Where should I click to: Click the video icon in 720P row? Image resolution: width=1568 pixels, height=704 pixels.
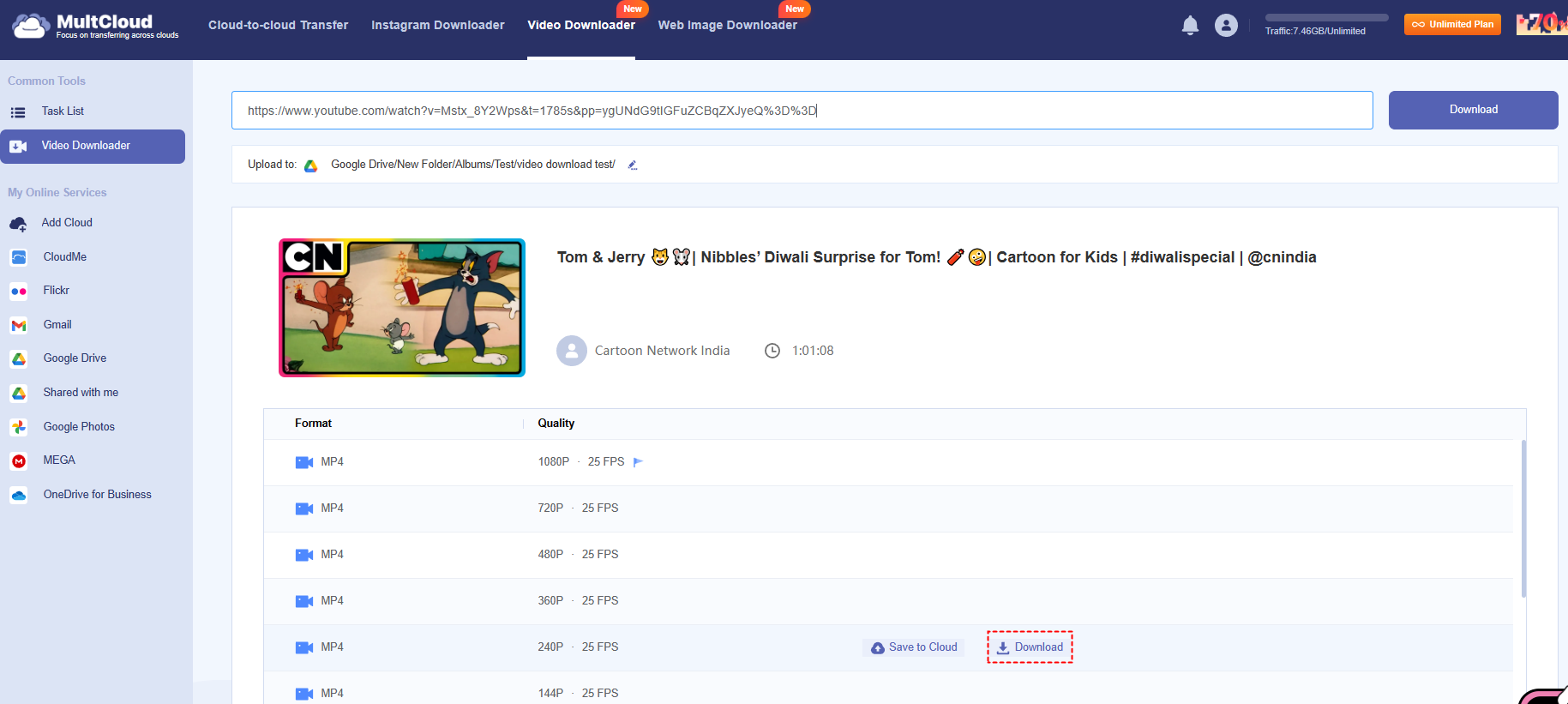click(x=304, y=508)
